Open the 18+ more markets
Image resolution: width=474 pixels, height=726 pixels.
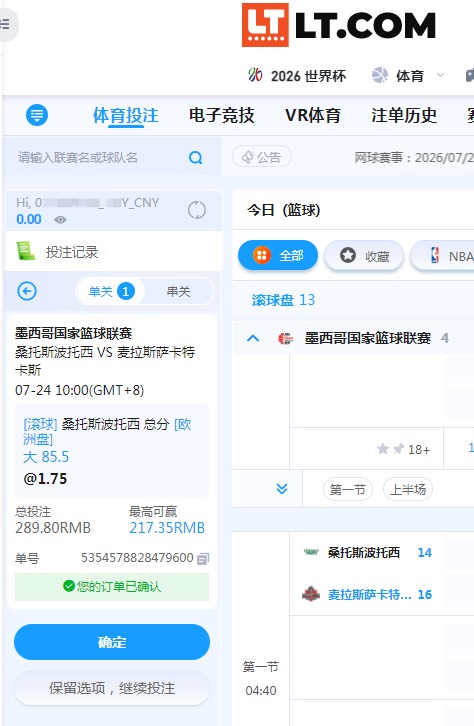419,450
